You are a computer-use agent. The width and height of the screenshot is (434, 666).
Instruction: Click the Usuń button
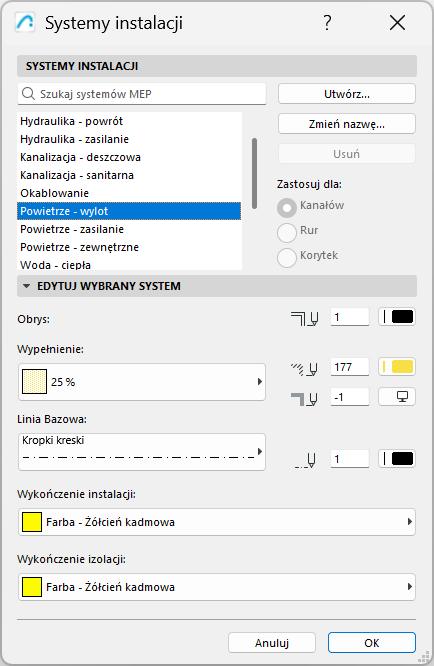point(347,153)
